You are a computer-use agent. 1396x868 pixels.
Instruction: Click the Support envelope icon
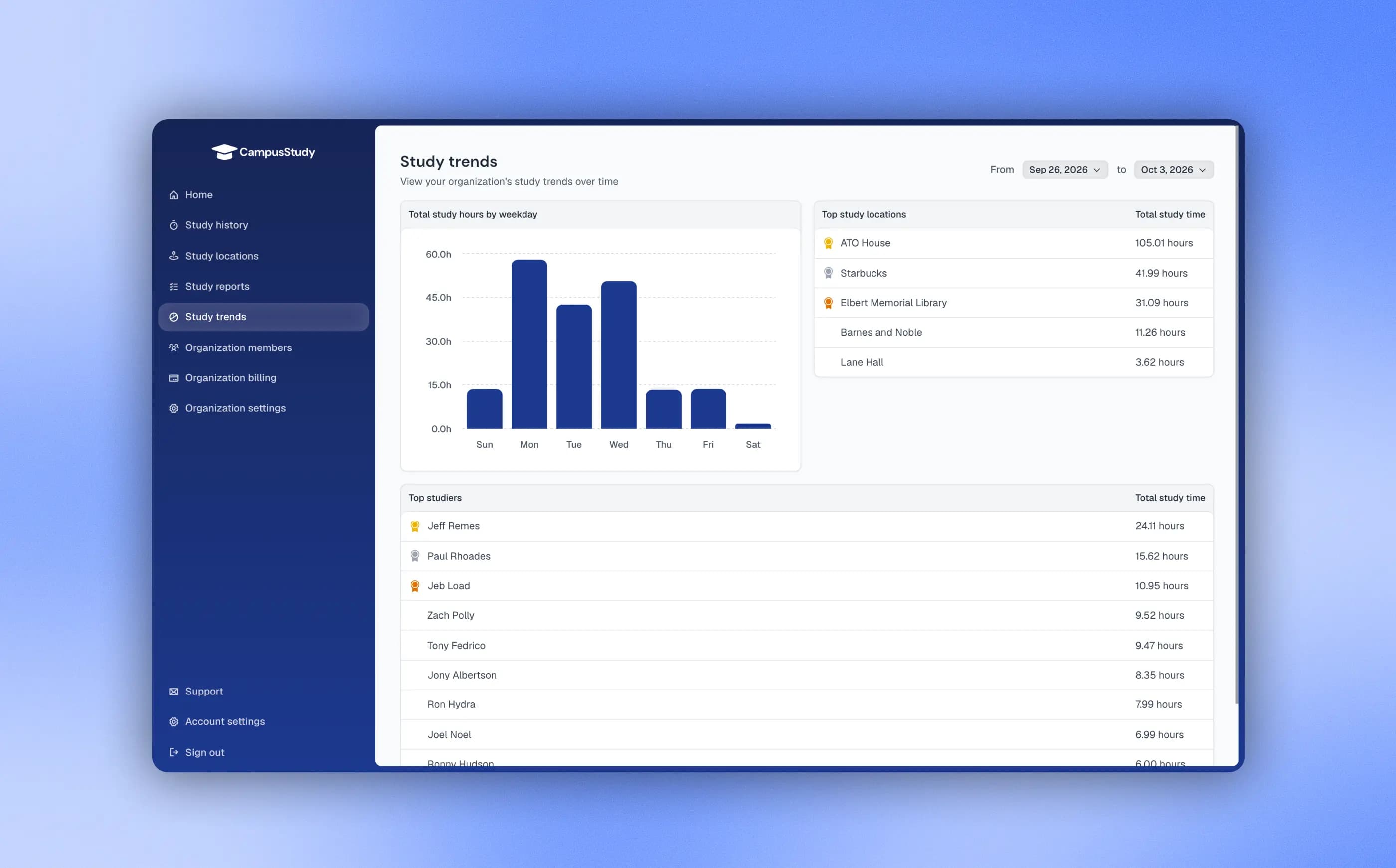pos(174,691)
